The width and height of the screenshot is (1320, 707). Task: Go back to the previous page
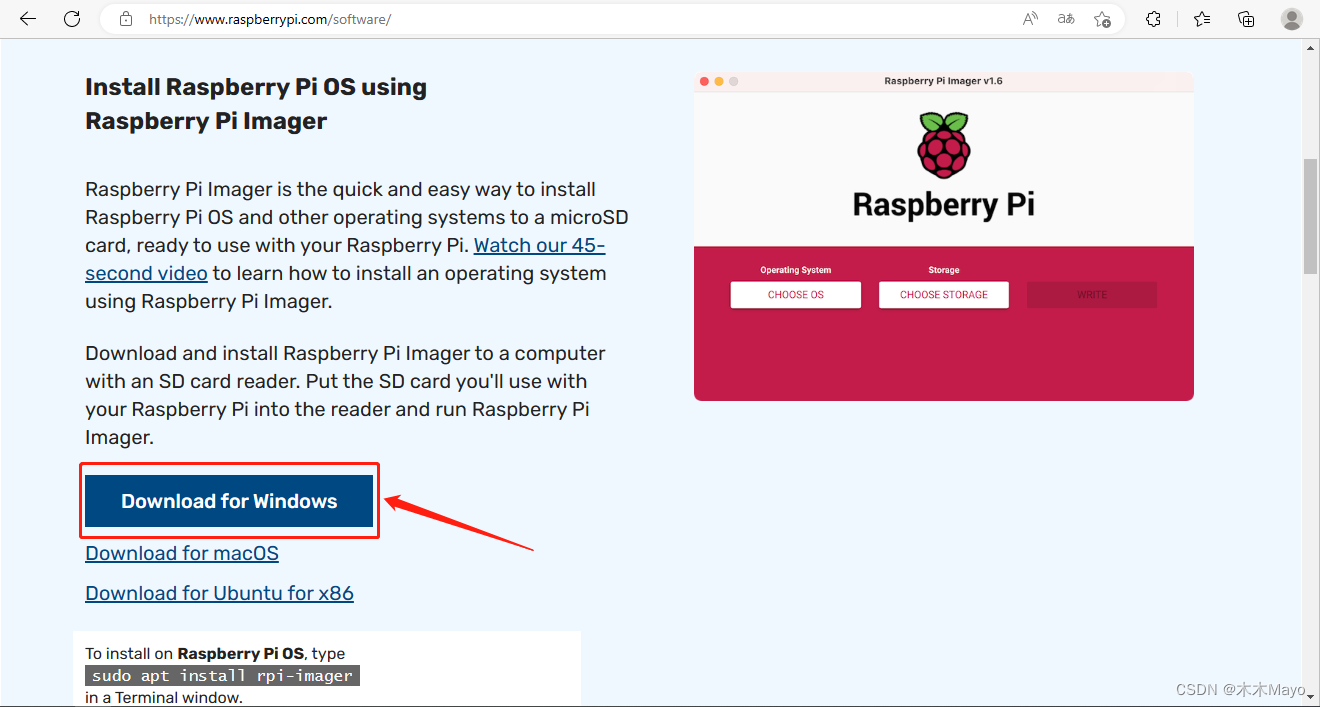pyautogui.click(x=28, y=19)
